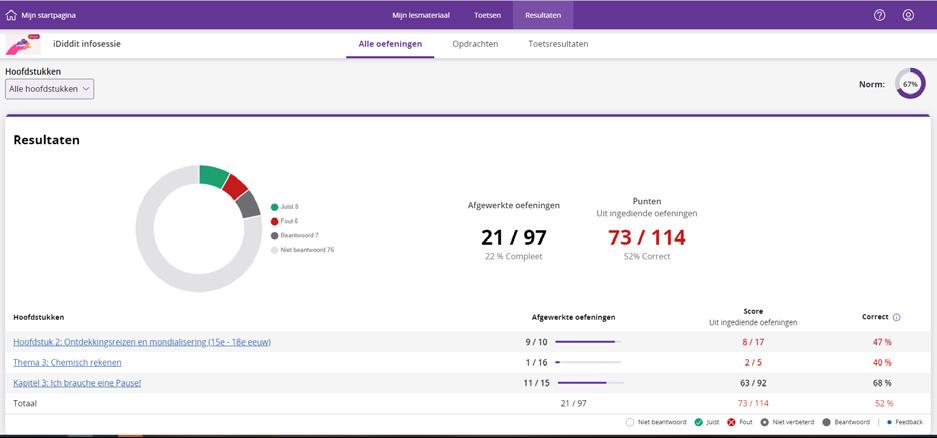This screenshot has height=438, width=937.
Task: Open the help question mark icon
Action: (879, 16)
